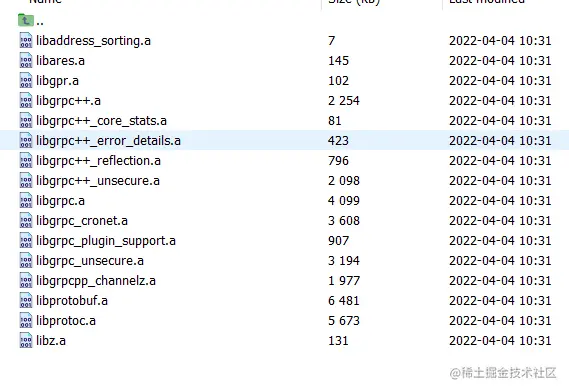The height and width of the screenshot is (392, 569).
Task: Select the highlighted libgrpc++_error_details.a row
Action: pos(284,140)
